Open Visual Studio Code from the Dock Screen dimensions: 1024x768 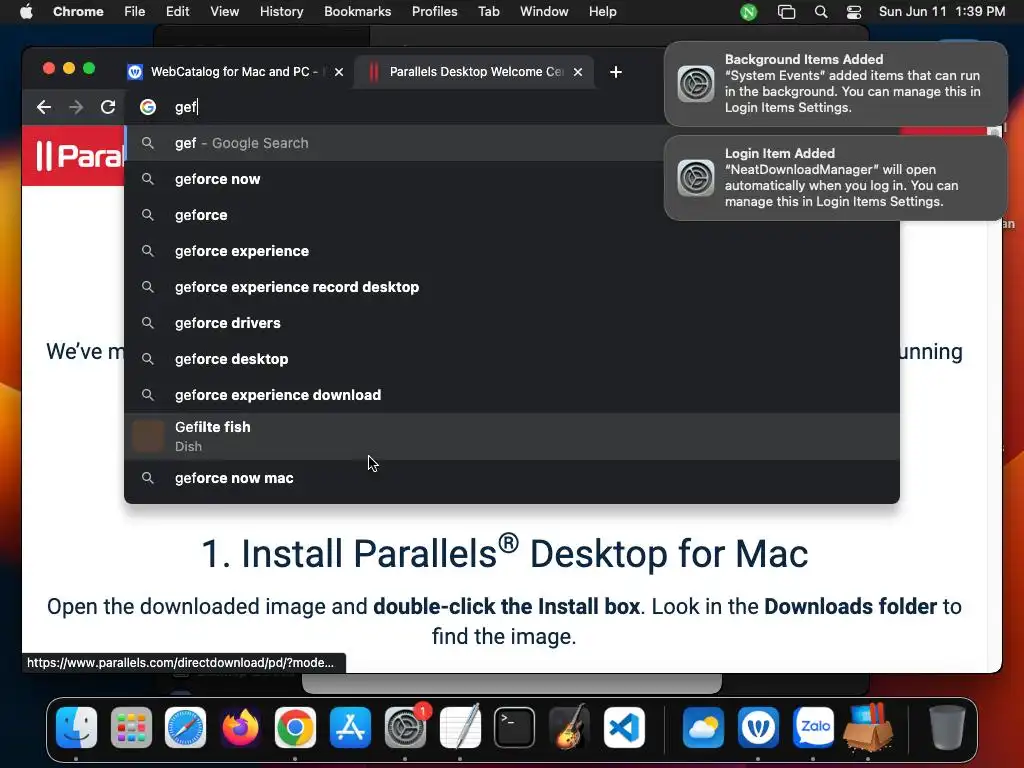click(624, 727)
